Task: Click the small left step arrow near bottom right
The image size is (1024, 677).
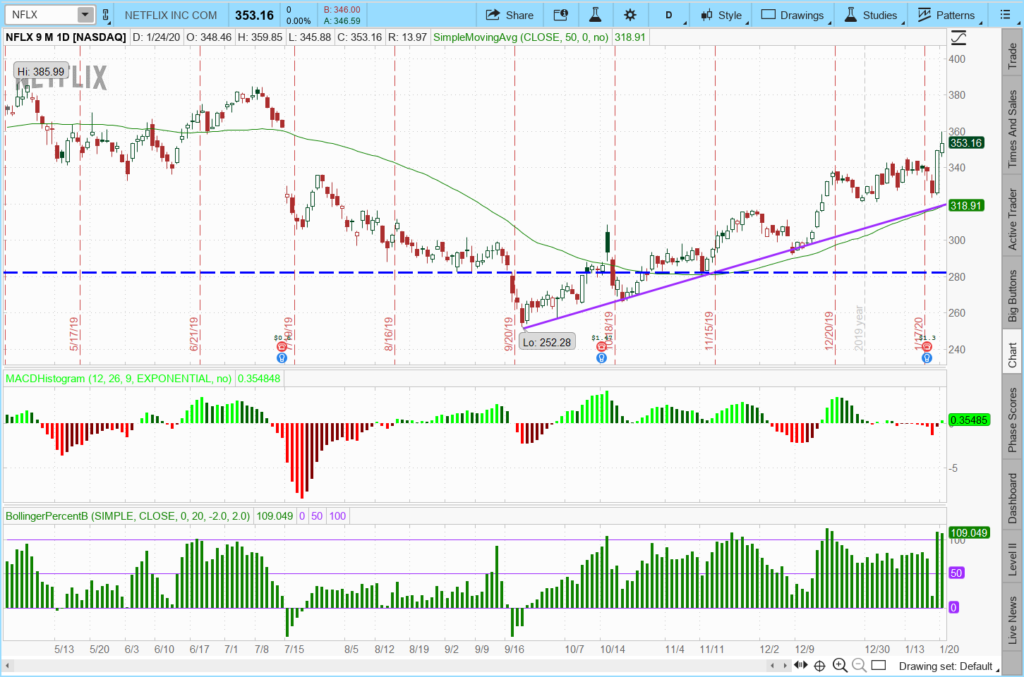Action: coord(773,666)
